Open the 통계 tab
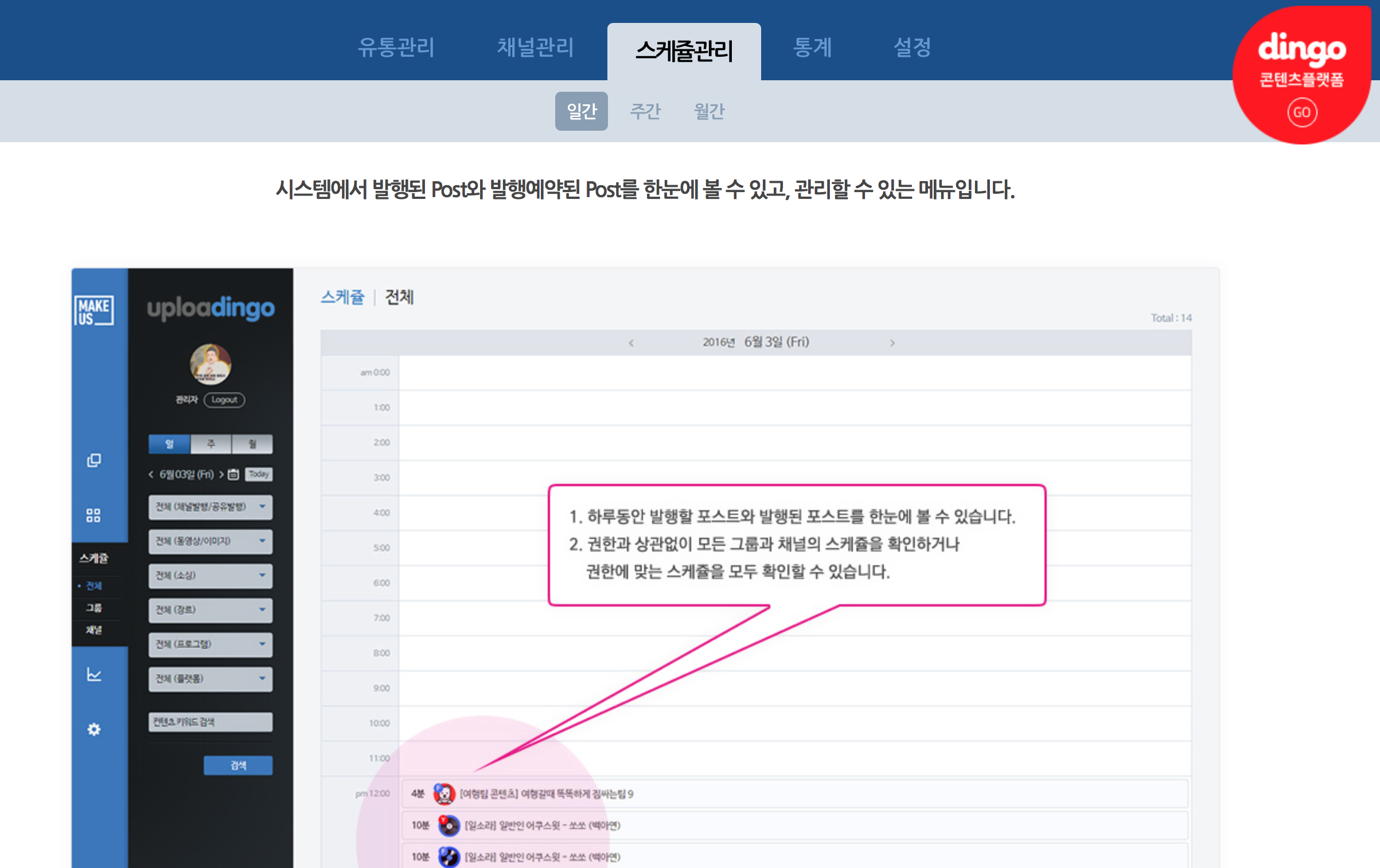 [x=812, y=48]
